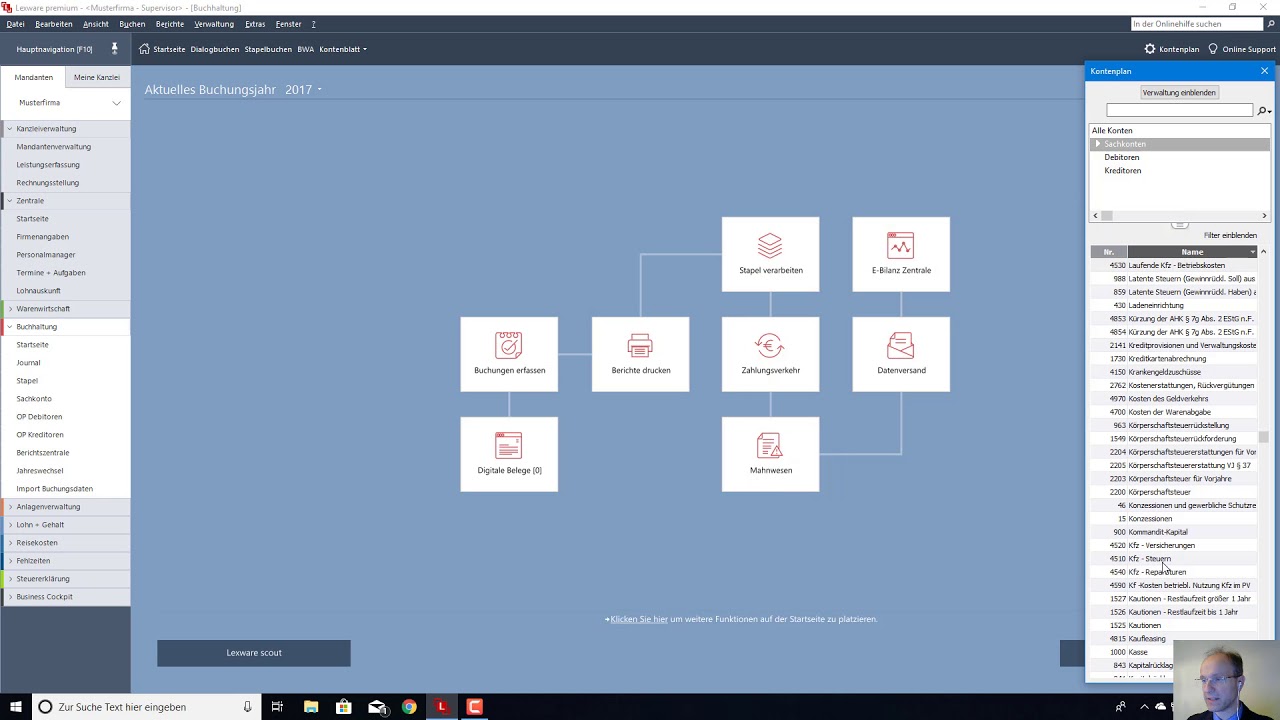Click the Kontenplan search input field

click(1179, 110)
